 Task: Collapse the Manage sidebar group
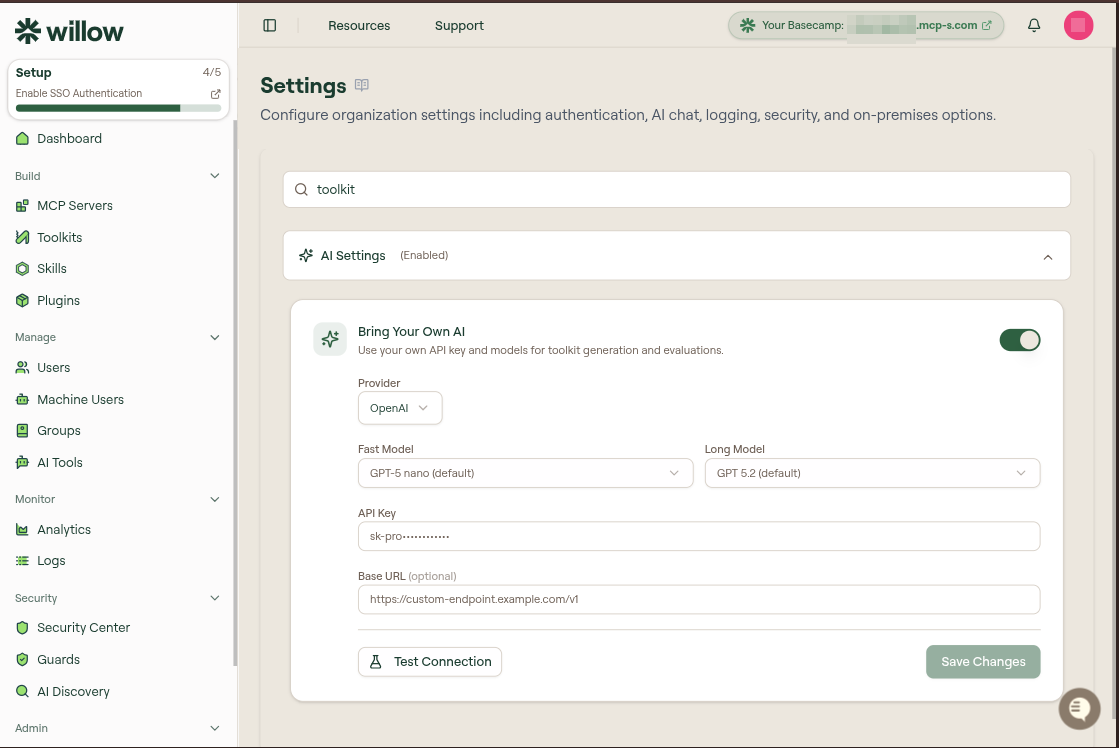coord(215,338)
